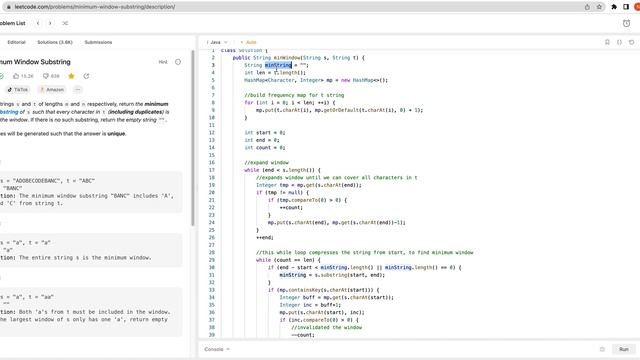The height and width of the screenshot is (360, 640).
Task: Click the Run button
Action: (624, 349)
